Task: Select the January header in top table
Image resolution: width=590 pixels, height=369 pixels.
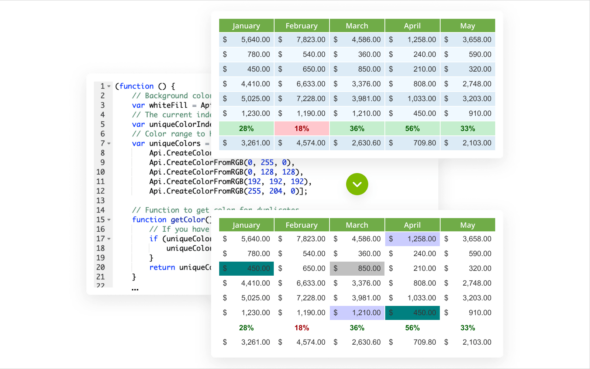Action: (246, 26)
